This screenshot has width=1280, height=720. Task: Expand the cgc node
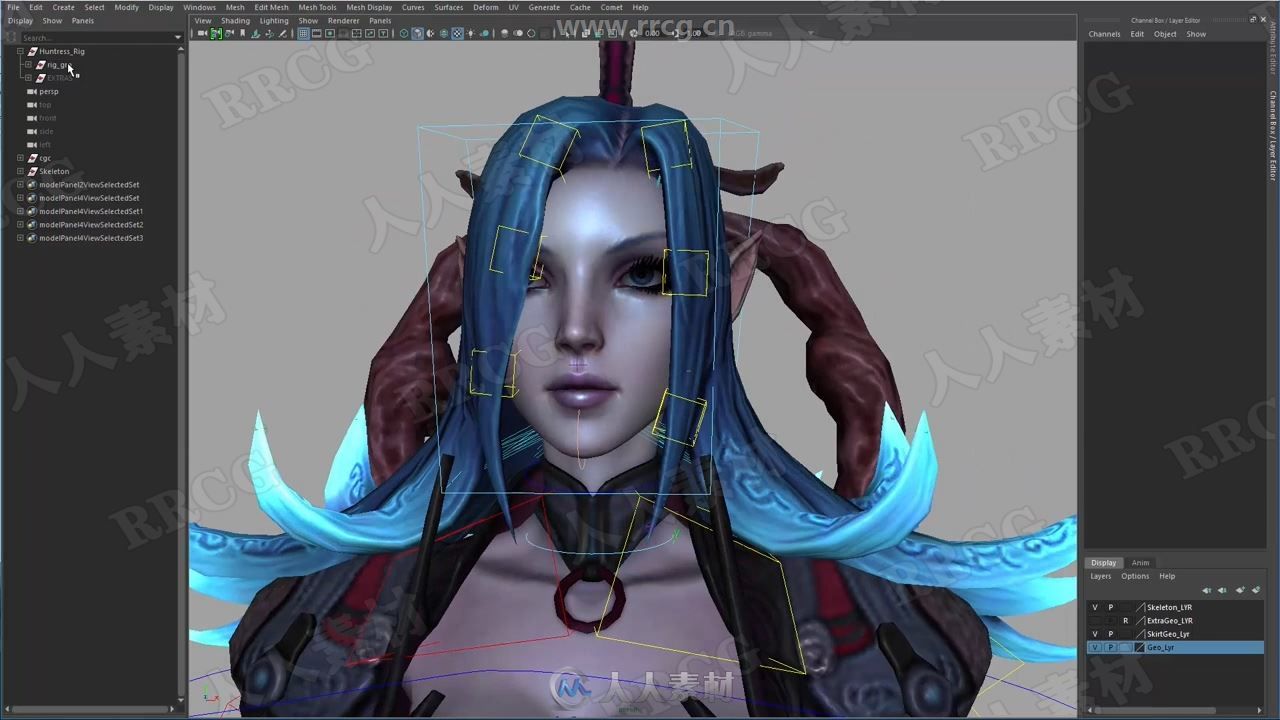point(20,158)
